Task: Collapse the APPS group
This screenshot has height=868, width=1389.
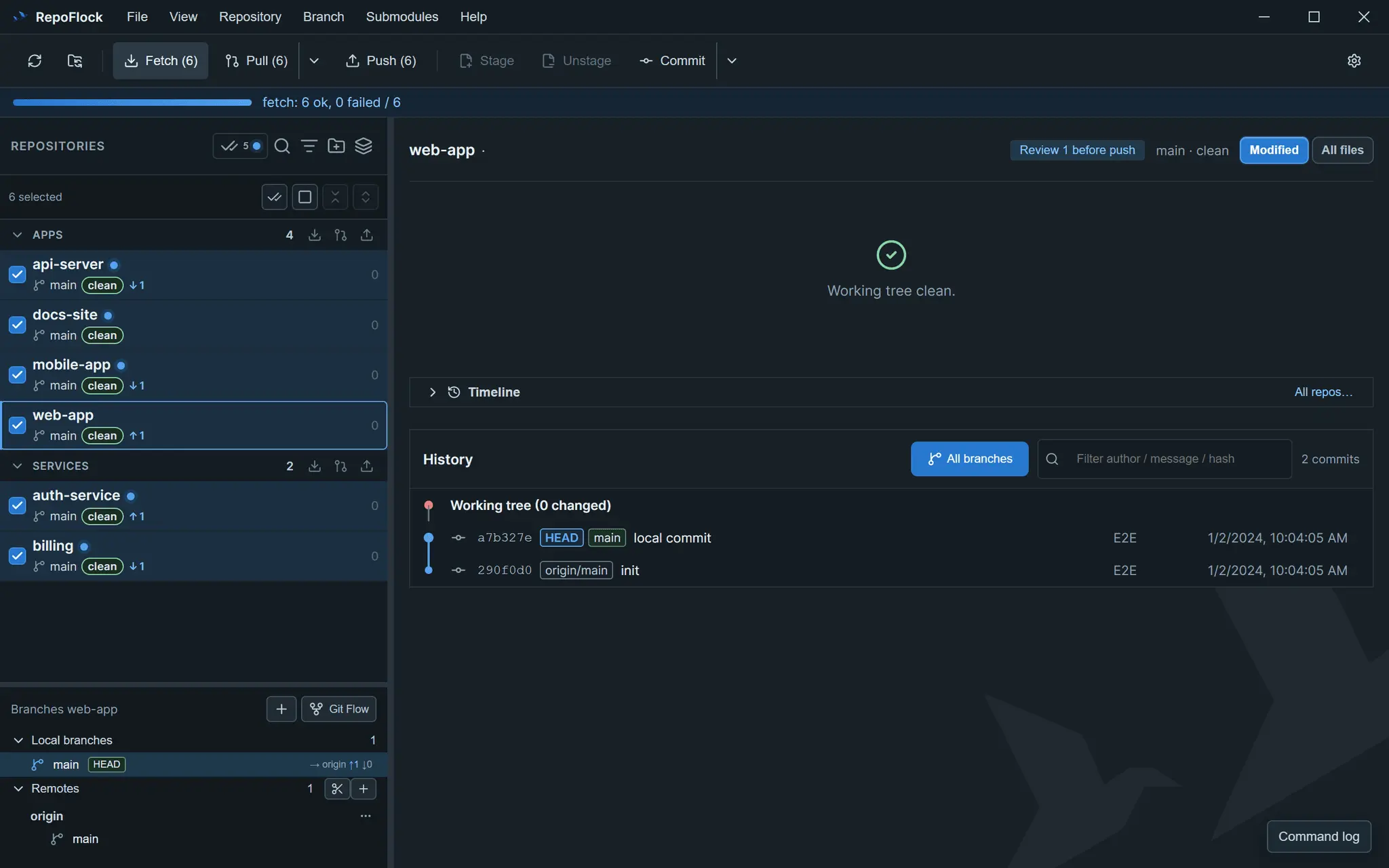Action: (18, 235)
